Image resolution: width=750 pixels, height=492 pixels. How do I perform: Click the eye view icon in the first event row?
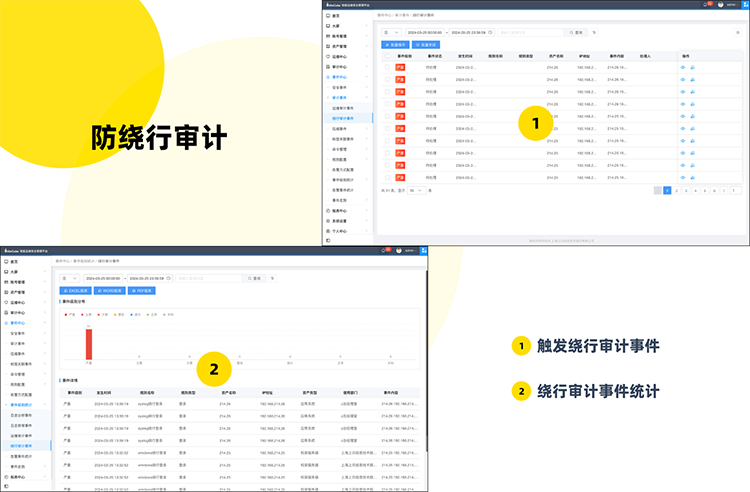pyautogui.click(x=683, y=67)
